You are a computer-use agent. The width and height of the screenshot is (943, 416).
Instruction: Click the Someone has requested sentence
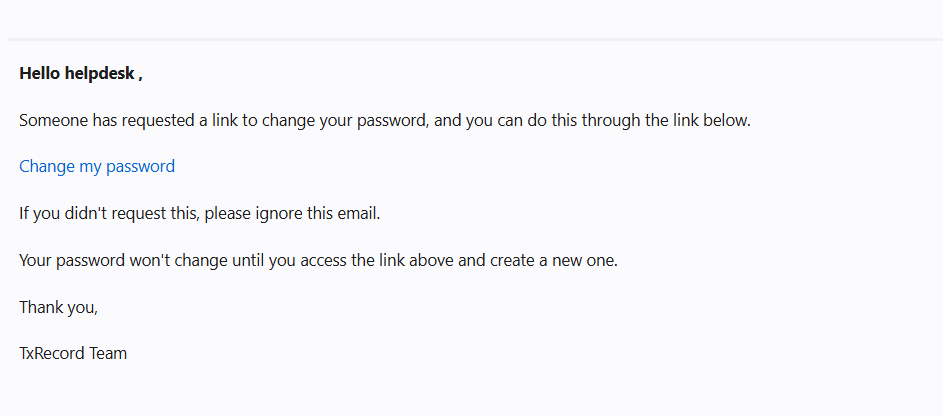pos(385,121)
